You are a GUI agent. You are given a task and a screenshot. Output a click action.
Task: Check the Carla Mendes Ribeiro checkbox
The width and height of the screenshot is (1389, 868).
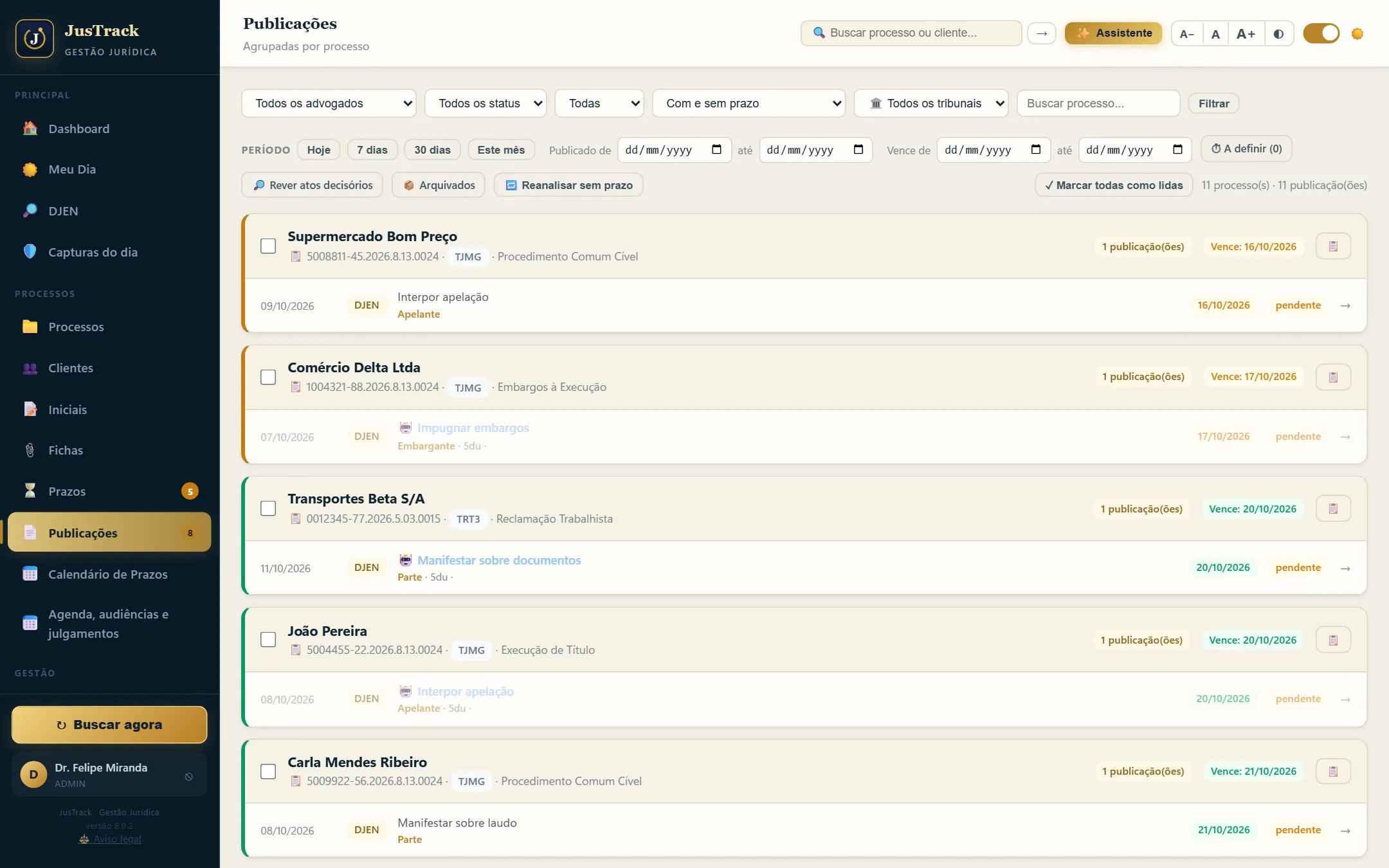tap(268, 772)
